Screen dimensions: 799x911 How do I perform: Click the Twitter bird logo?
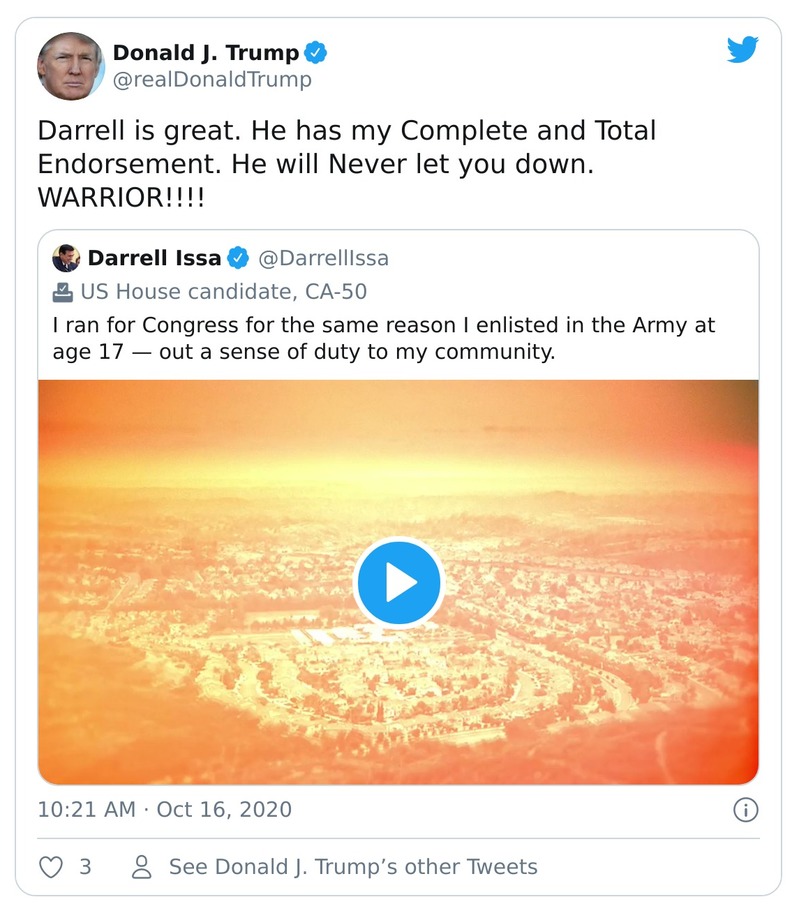pyautogui.click(x=742, y=51)
